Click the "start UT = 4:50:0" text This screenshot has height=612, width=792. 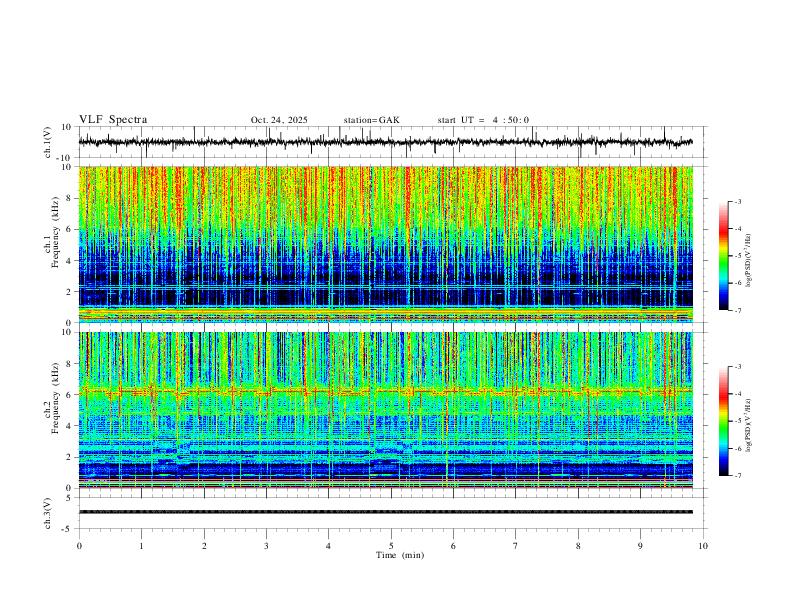click(x=483, y=120)
